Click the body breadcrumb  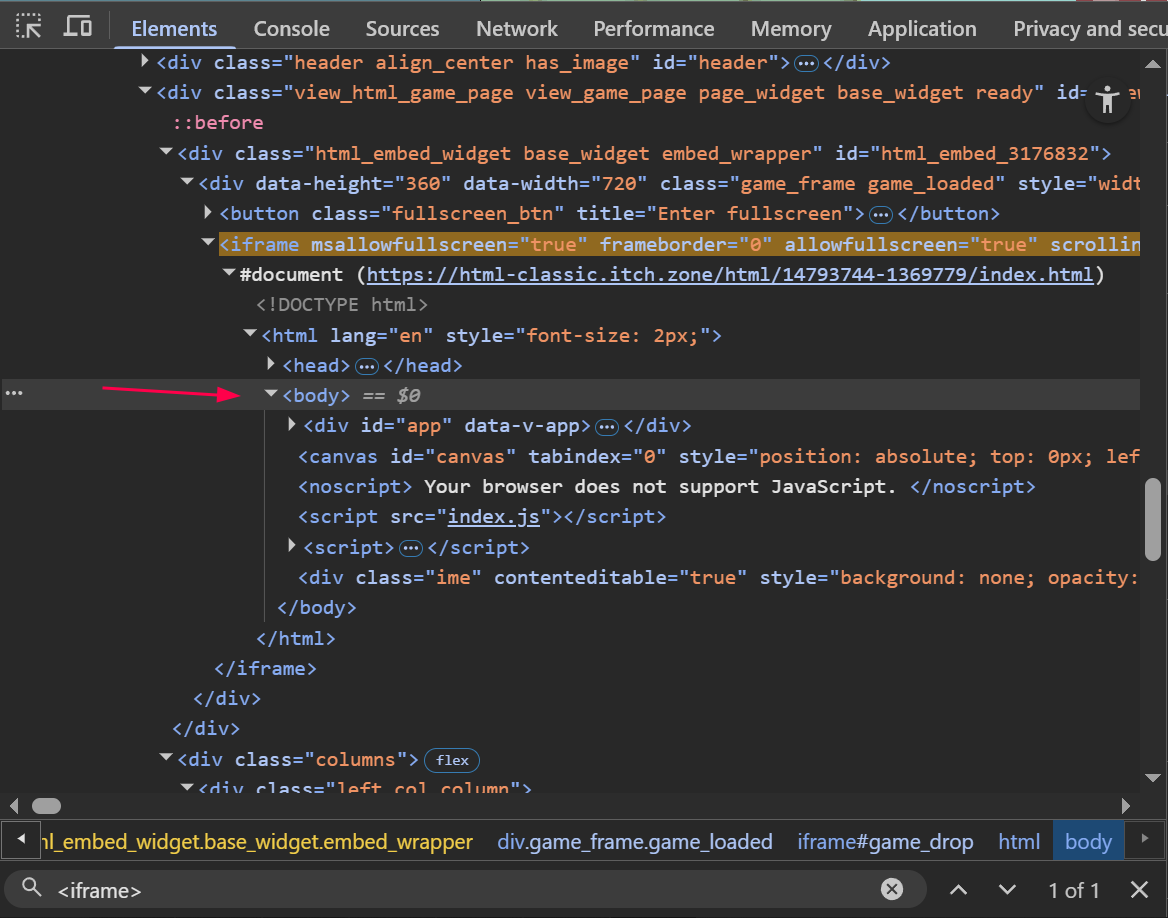(x=1088, y=841)
